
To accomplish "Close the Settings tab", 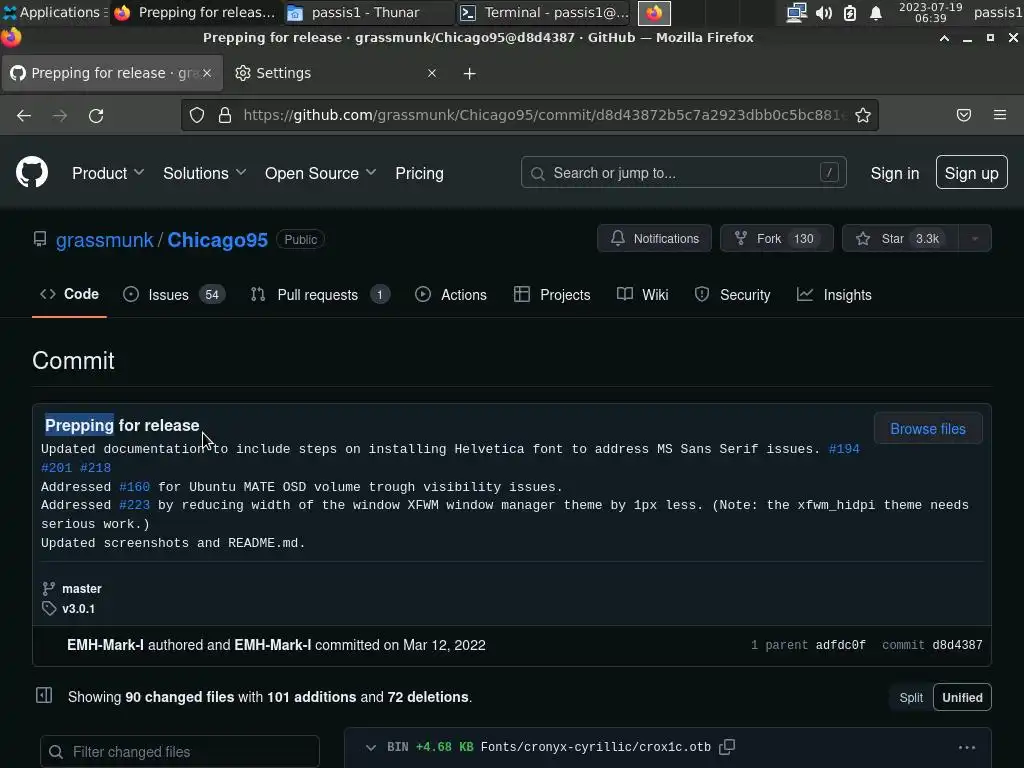I will point(432,73).
